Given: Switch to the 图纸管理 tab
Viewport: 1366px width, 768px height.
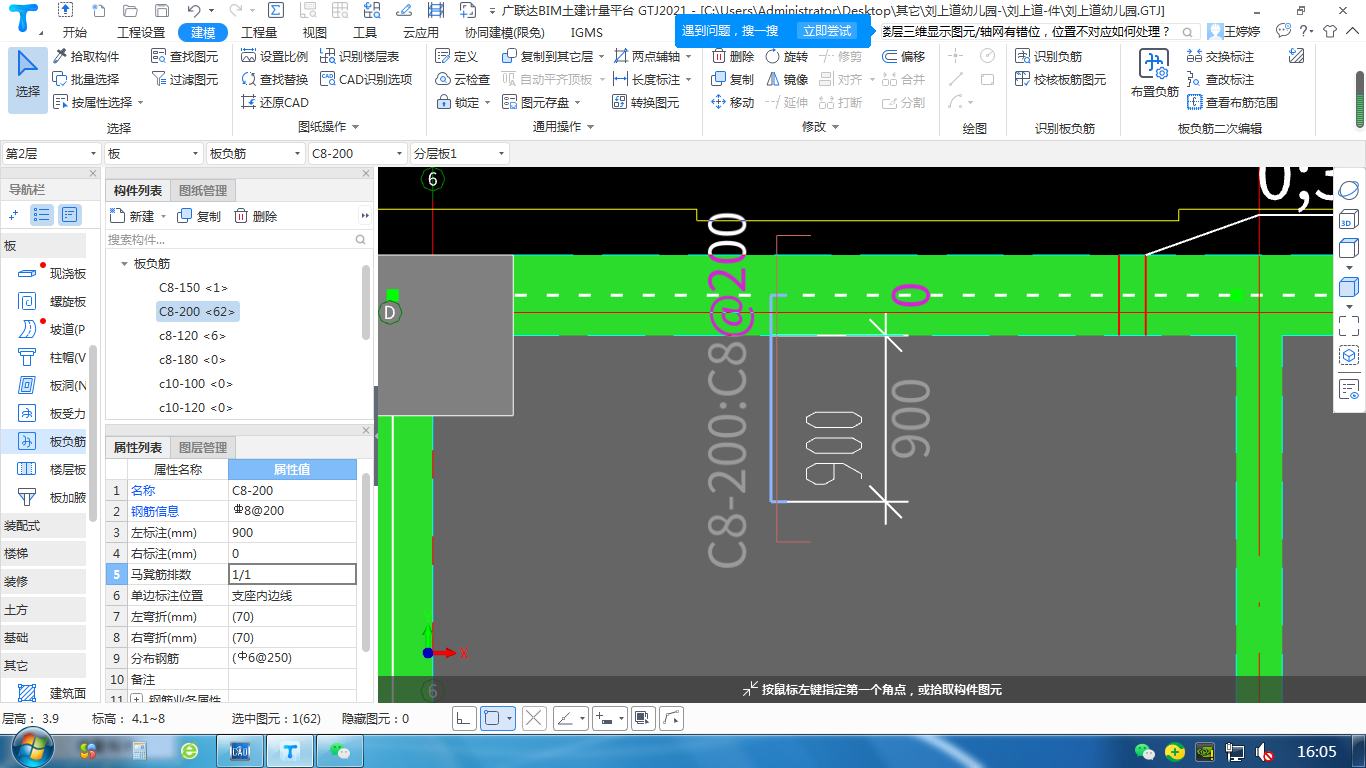Looking at the screenshot, I should coord(203,190).
